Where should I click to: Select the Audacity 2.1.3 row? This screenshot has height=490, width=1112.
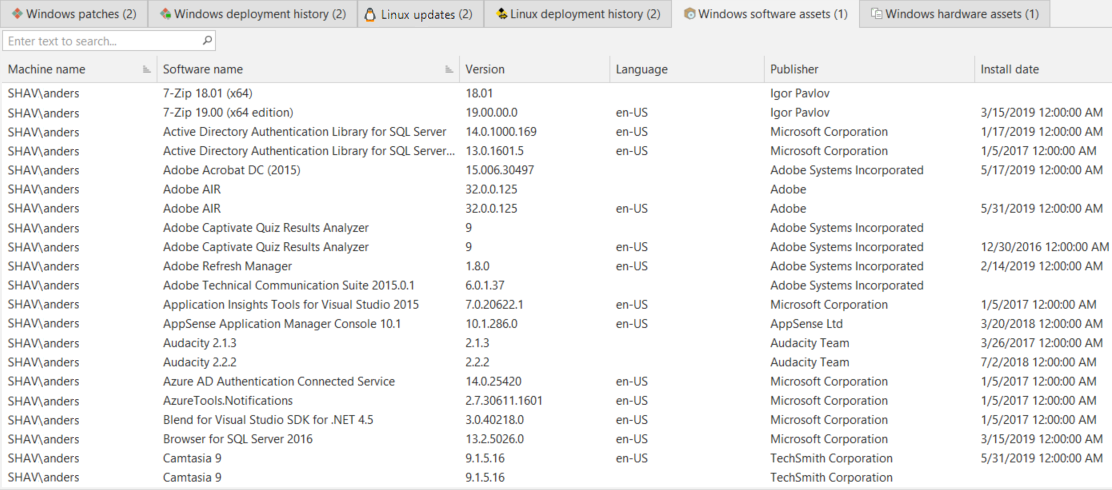(x=556, y=343)
